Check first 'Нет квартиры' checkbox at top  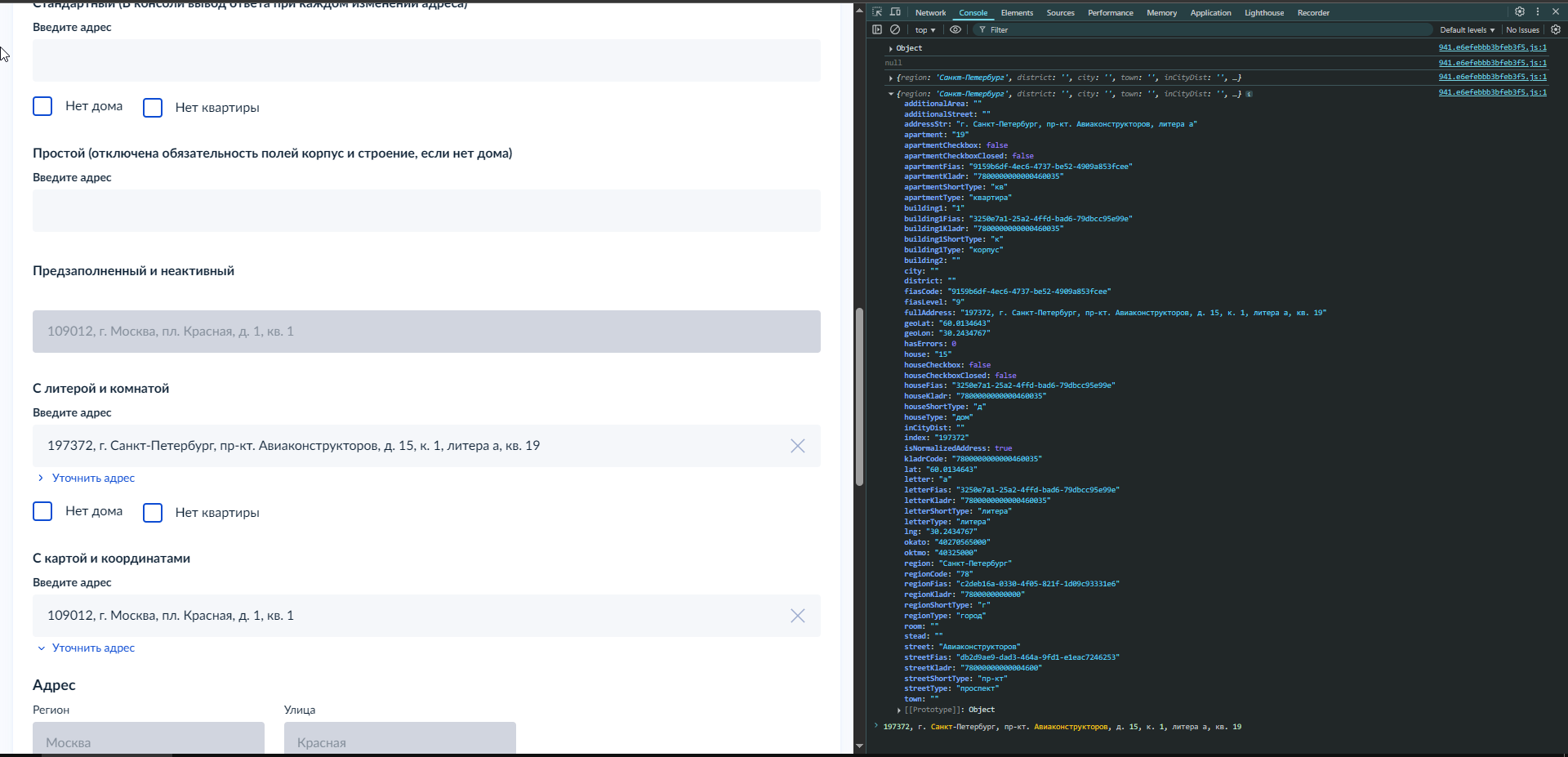[x=153, y=108]
